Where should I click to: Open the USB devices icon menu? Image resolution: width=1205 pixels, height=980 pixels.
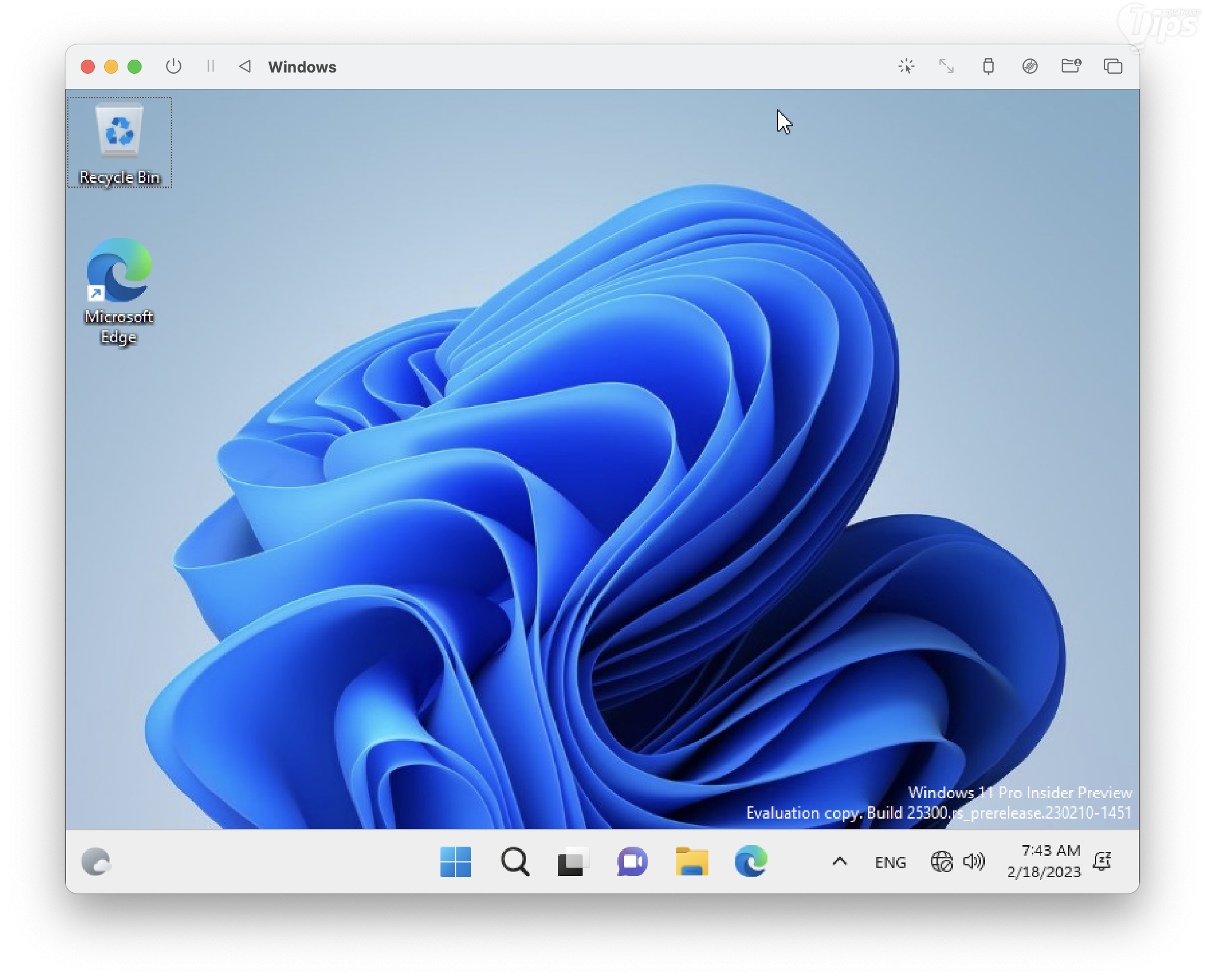tap(988, 67)
